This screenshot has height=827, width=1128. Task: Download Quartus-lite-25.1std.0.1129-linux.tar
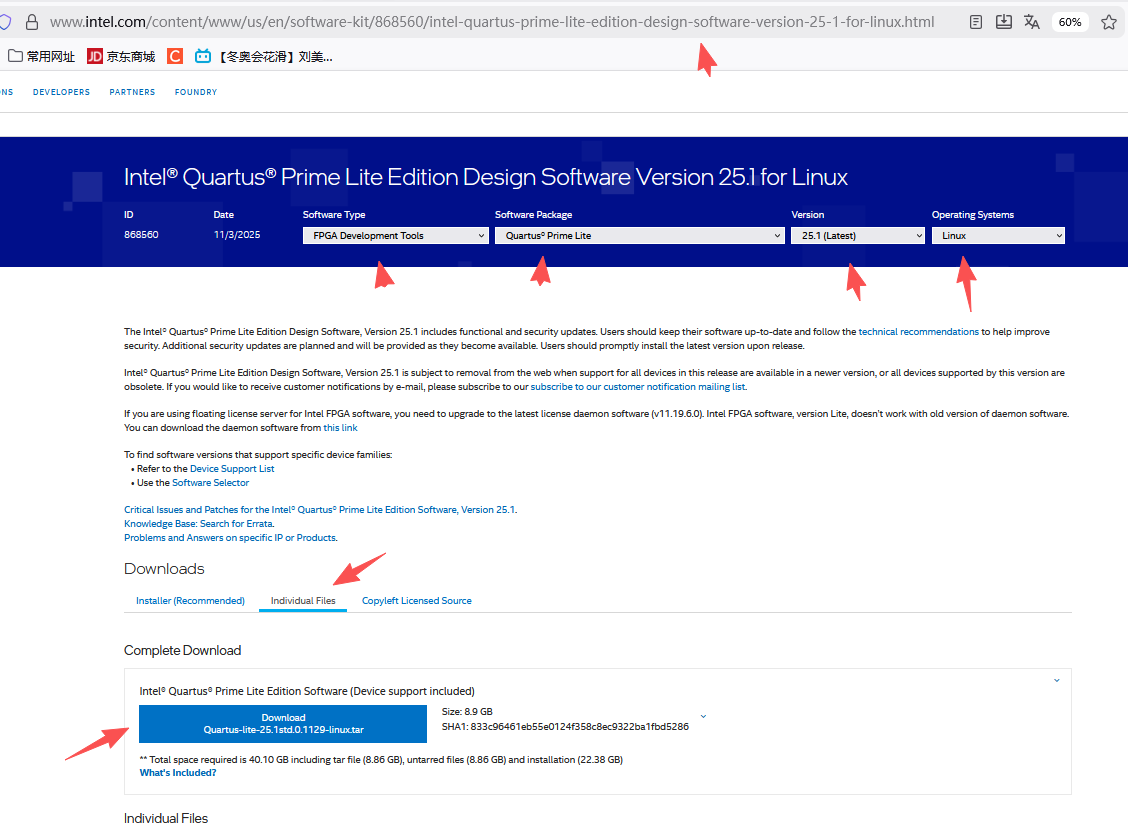coord(283,723)
